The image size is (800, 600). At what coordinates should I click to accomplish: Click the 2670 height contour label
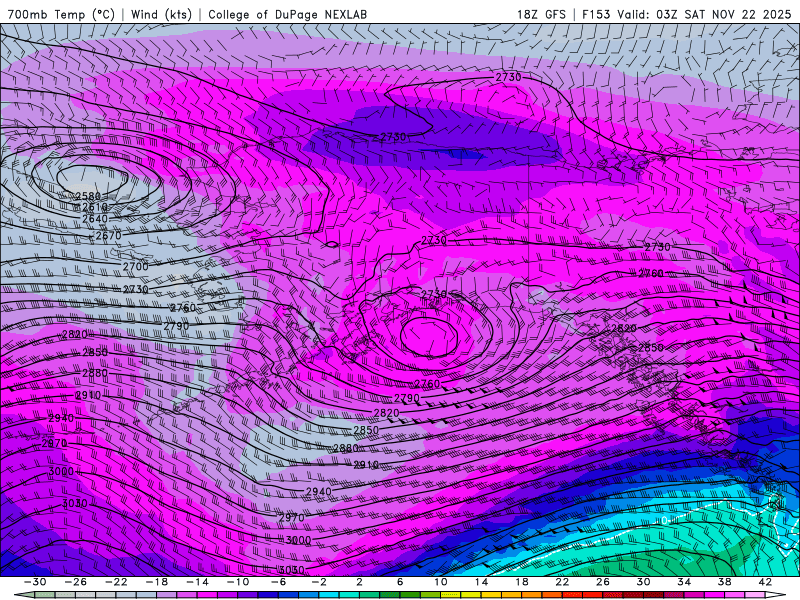[108, 236]
